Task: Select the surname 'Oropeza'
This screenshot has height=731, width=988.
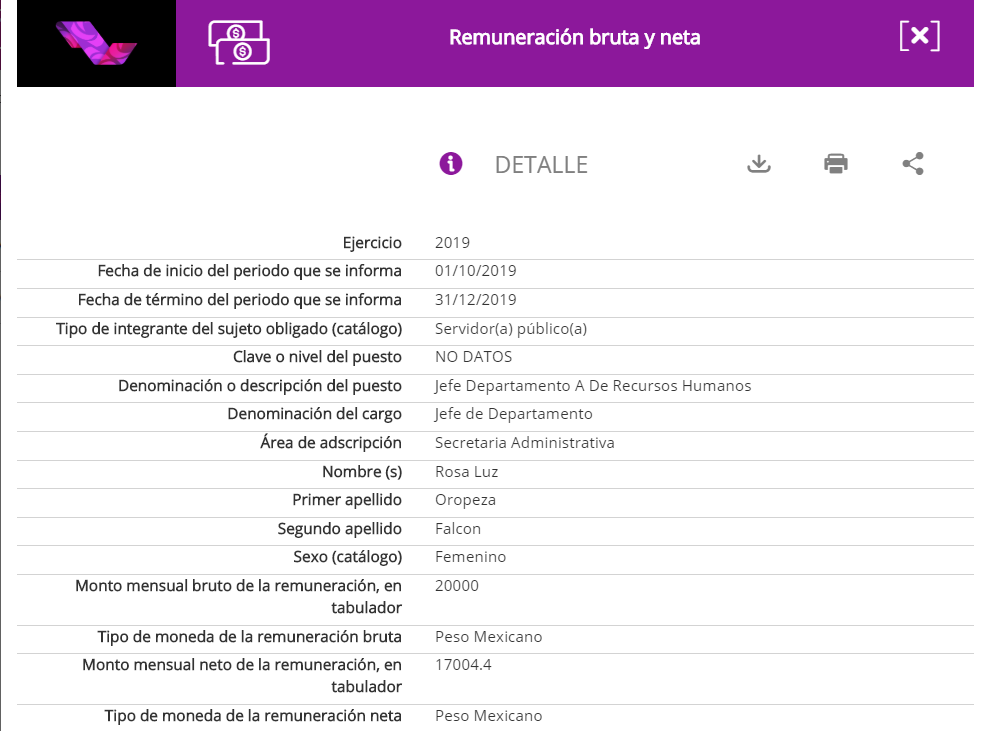Action: click(x=465, y=500)
